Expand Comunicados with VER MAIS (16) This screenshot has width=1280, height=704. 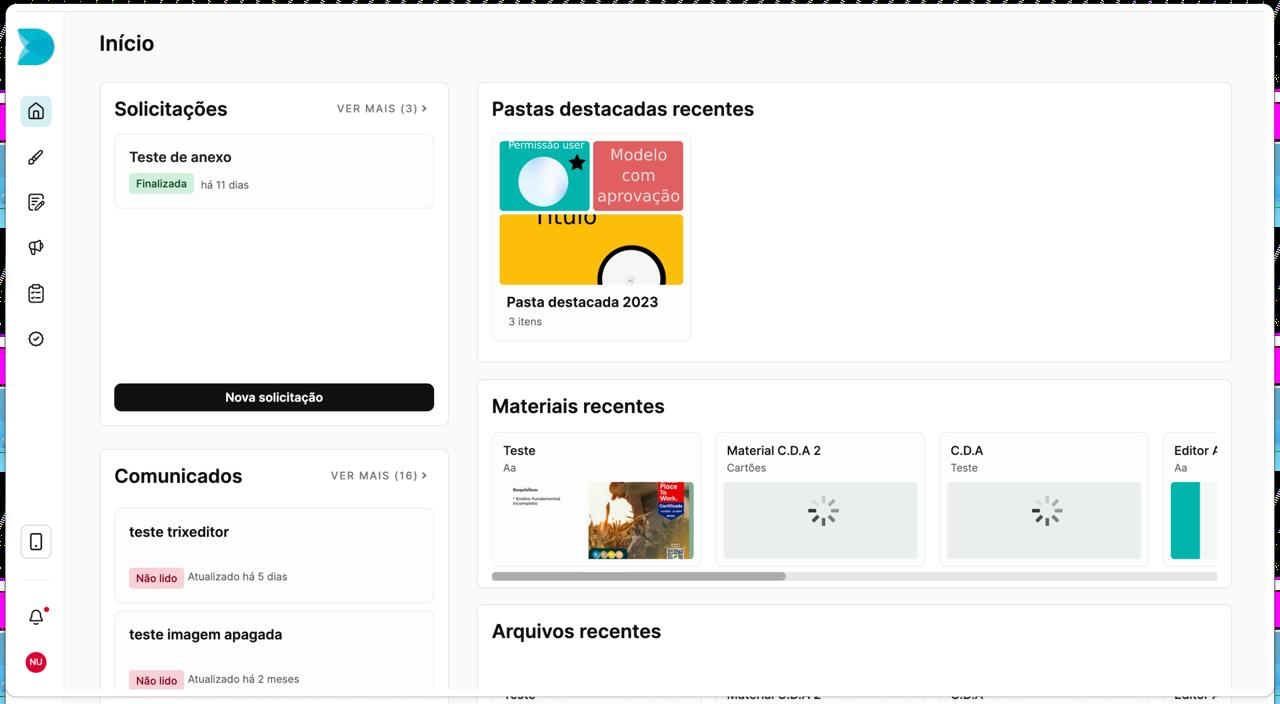pyautogui.click(x=379, y=476)
